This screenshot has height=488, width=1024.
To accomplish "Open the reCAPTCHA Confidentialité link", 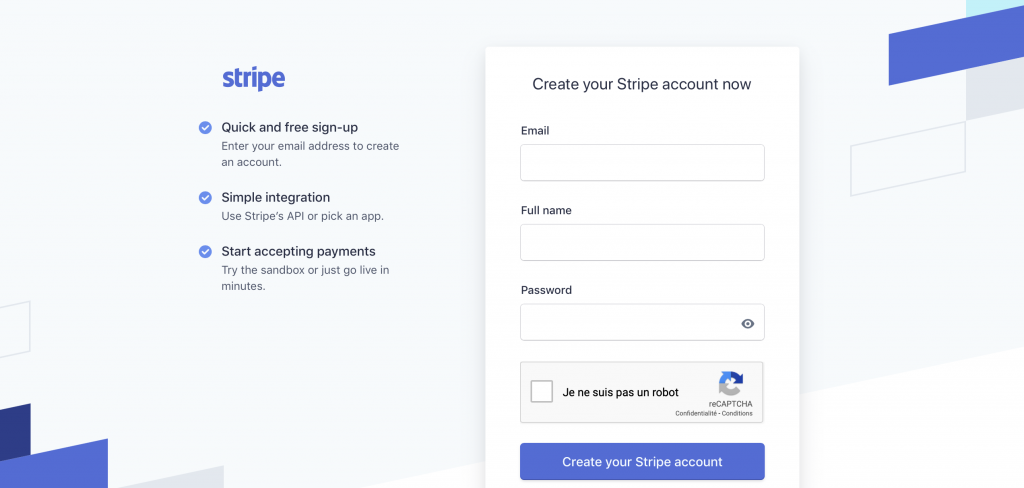I will [696, 414].
